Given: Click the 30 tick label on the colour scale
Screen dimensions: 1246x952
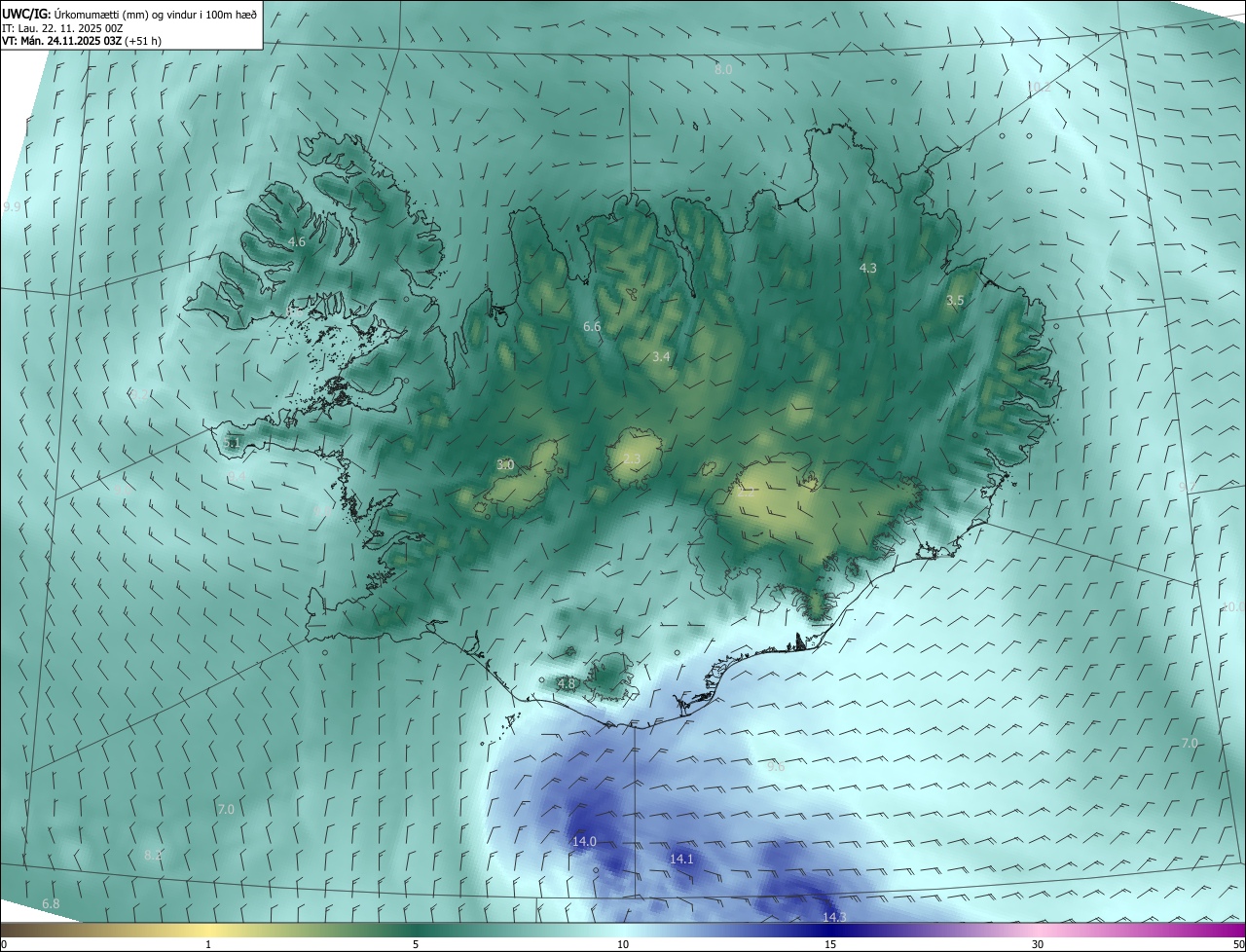Looking at the screenshot, I should pyautogui.click(x=1038, y=944).
